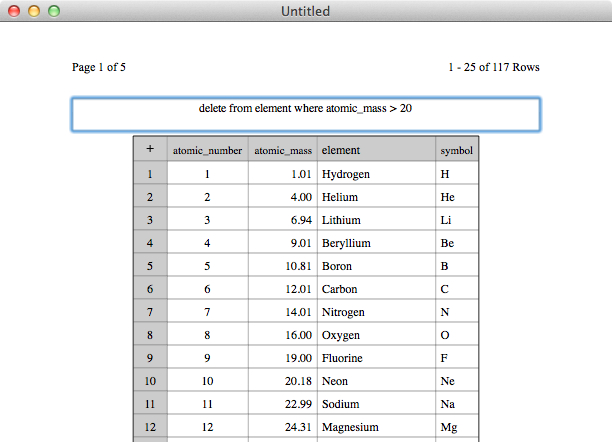Click row header 11 for Sodium
The image size is (612, 442).
point(150,404)
